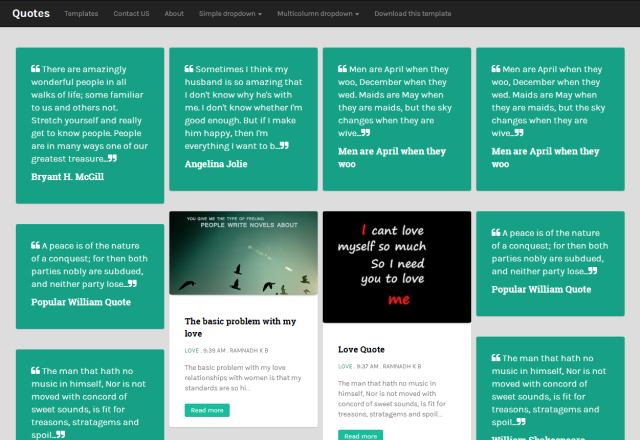Click 9:39 AM timestamp text
Viewport: 640px width, 440px height.
point(214,351)
